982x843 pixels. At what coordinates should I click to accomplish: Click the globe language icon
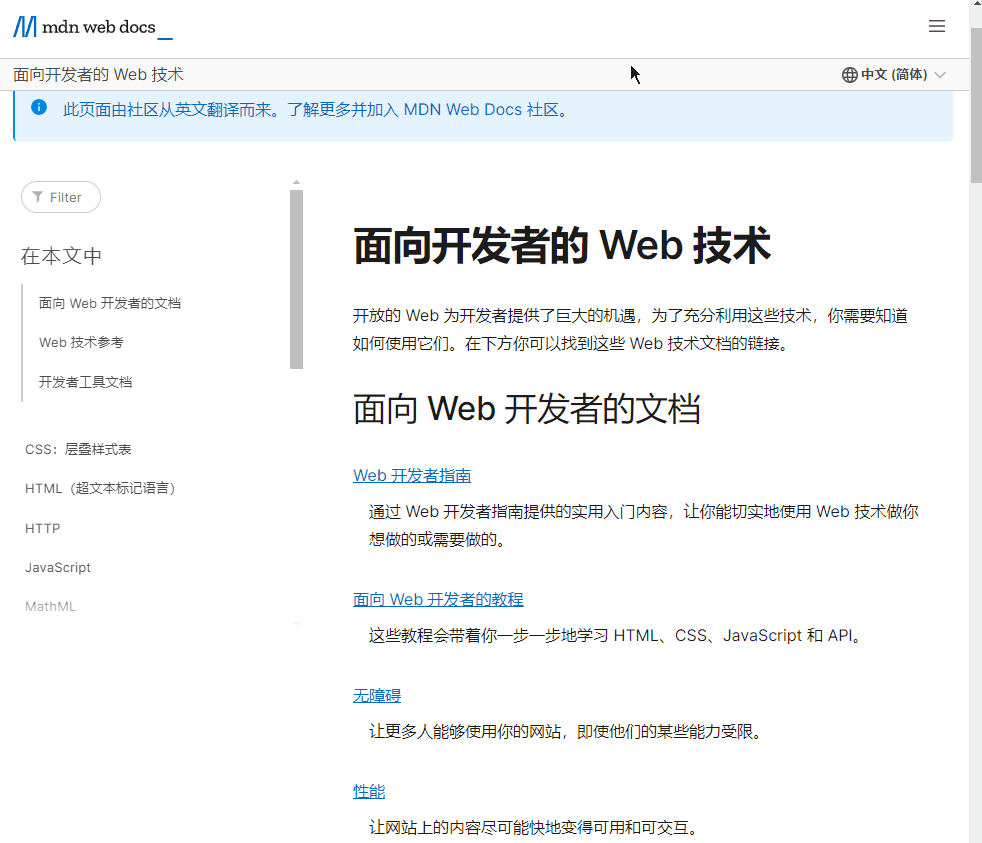click(849, 75)
